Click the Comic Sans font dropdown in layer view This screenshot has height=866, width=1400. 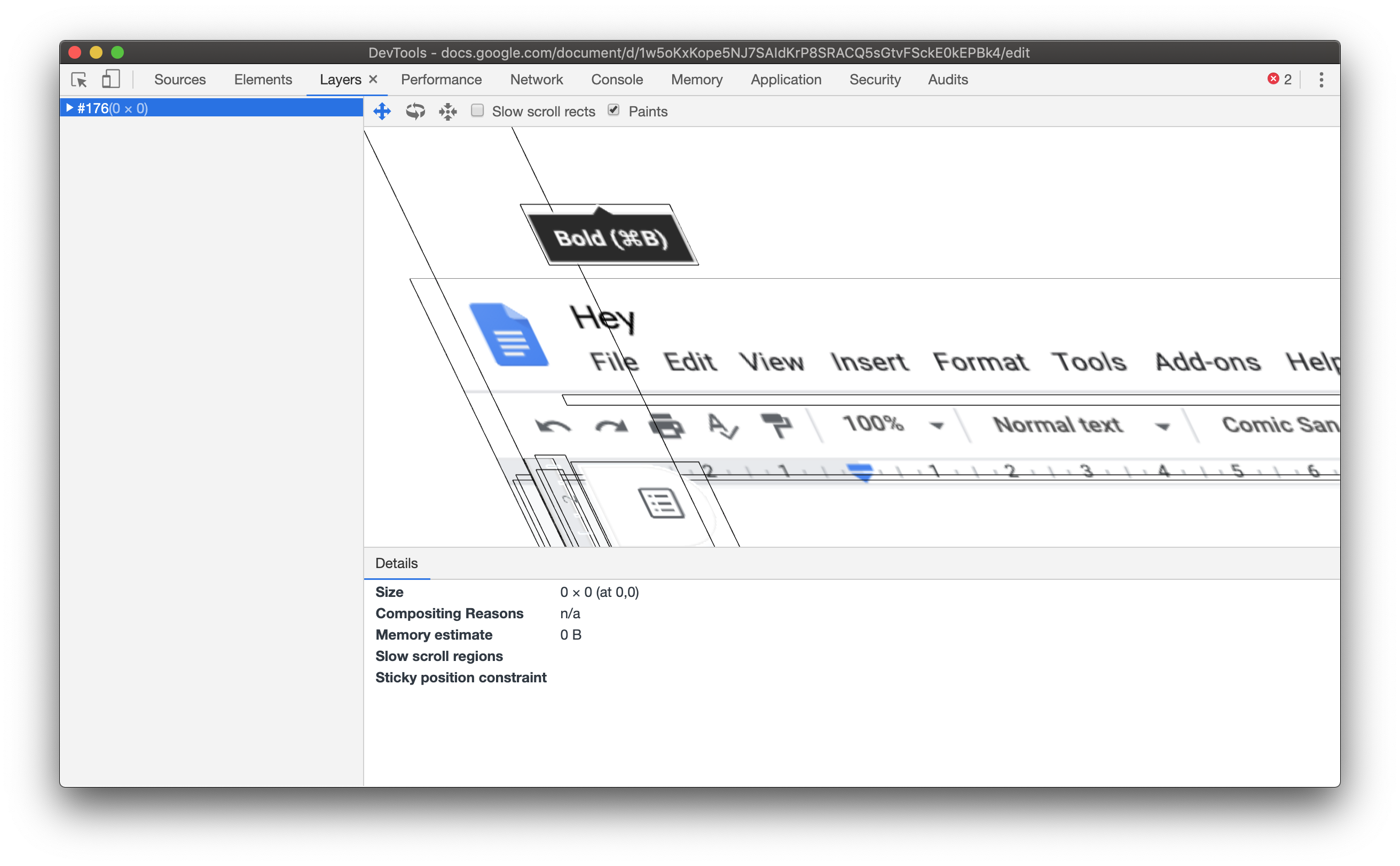[1281, 424]
